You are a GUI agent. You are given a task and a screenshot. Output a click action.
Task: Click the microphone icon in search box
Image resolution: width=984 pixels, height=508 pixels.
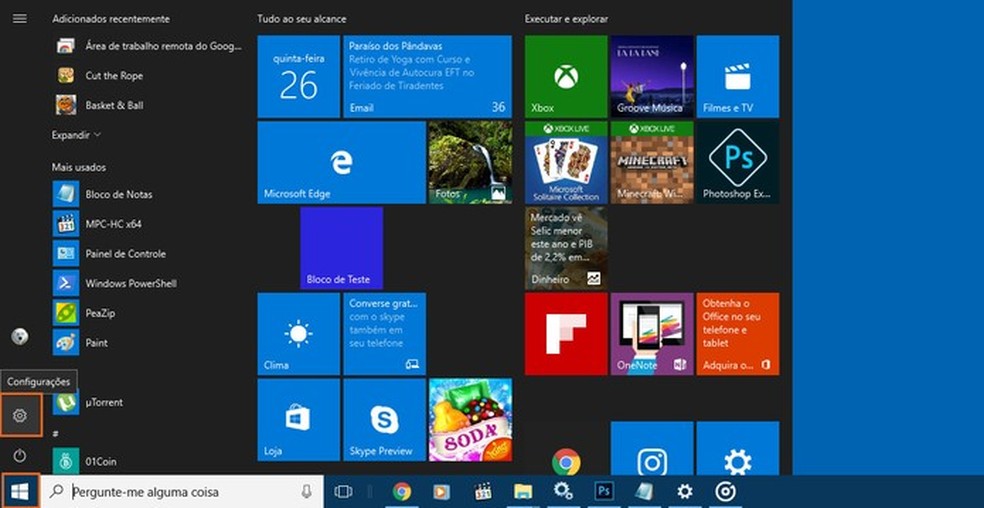tap(307, 491)
